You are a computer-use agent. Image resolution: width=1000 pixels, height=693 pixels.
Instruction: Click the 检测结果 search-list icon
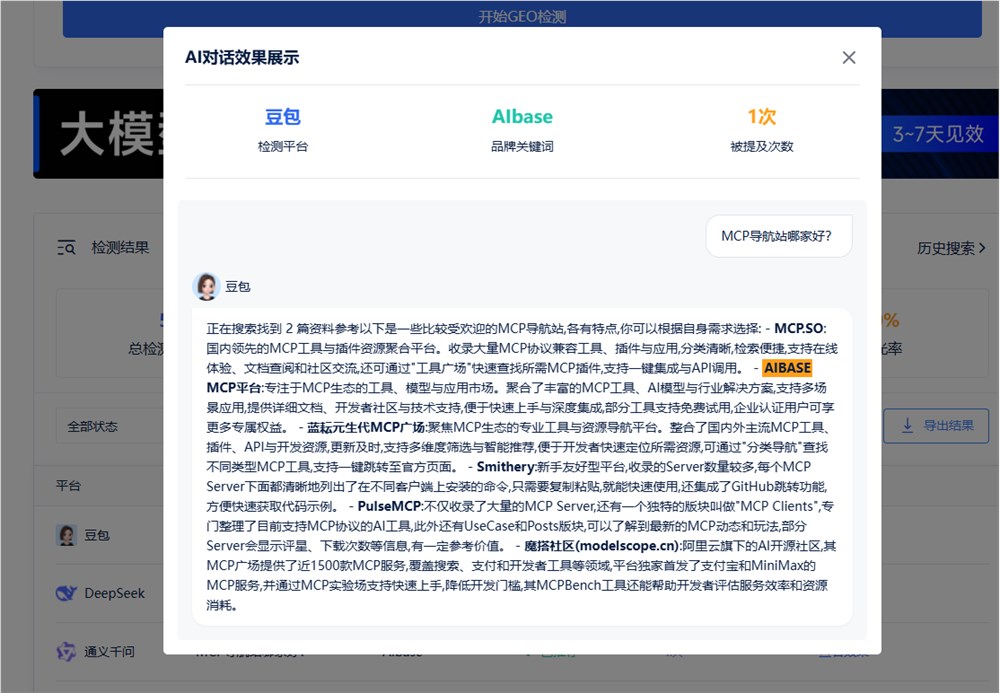(x=67, y=247)
